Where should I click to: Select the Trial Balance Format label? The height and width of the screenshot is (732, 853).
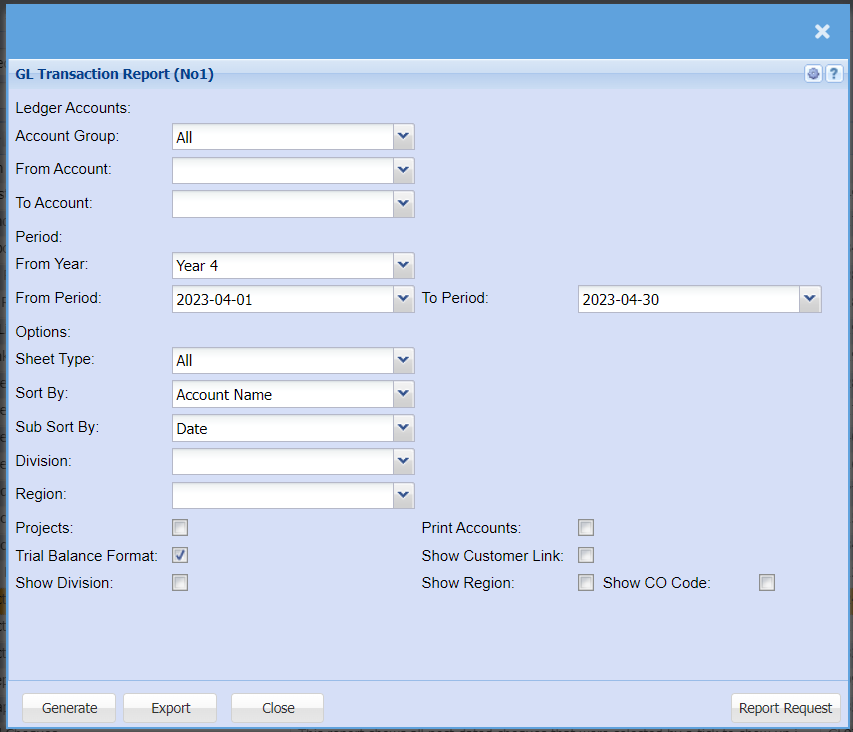[x=86, y=555]
